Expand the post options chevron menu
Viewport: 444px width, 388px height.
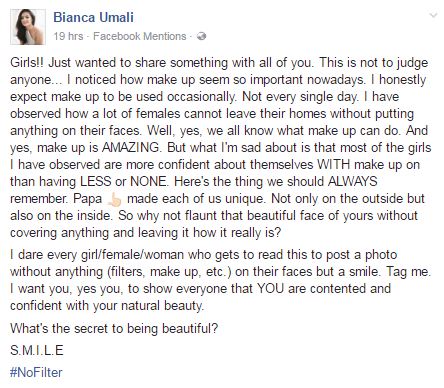pos(433,15)
